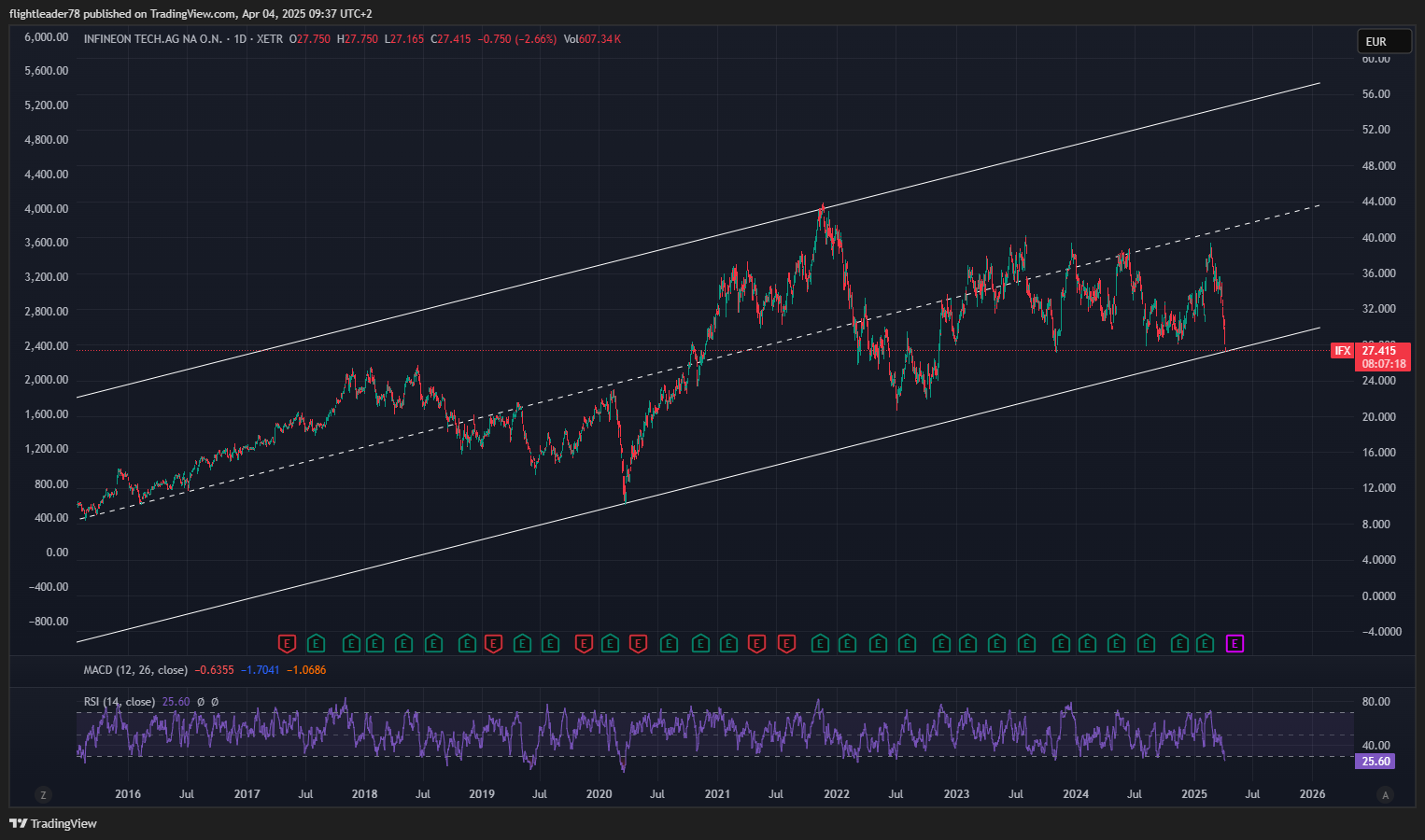Click the −0.750 (−2.66%) change value
1425x840 pixels.
517,39
